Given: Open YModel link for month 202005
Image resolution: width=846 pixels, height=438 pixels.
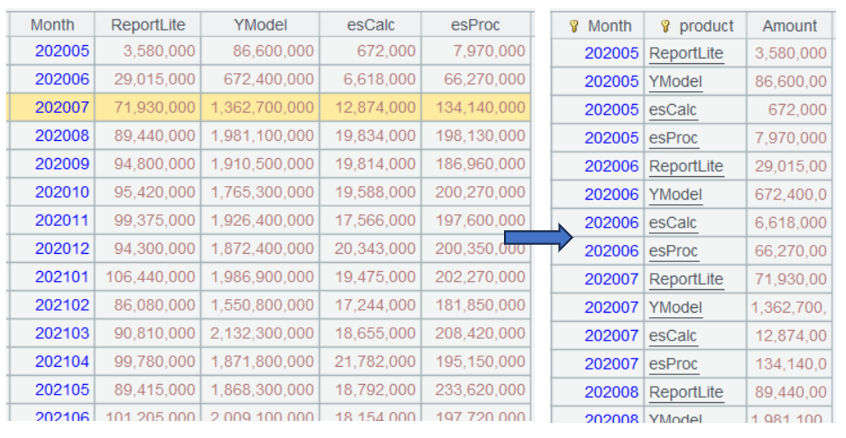Looking at the screenshot, I should click(x=675, y=81).
